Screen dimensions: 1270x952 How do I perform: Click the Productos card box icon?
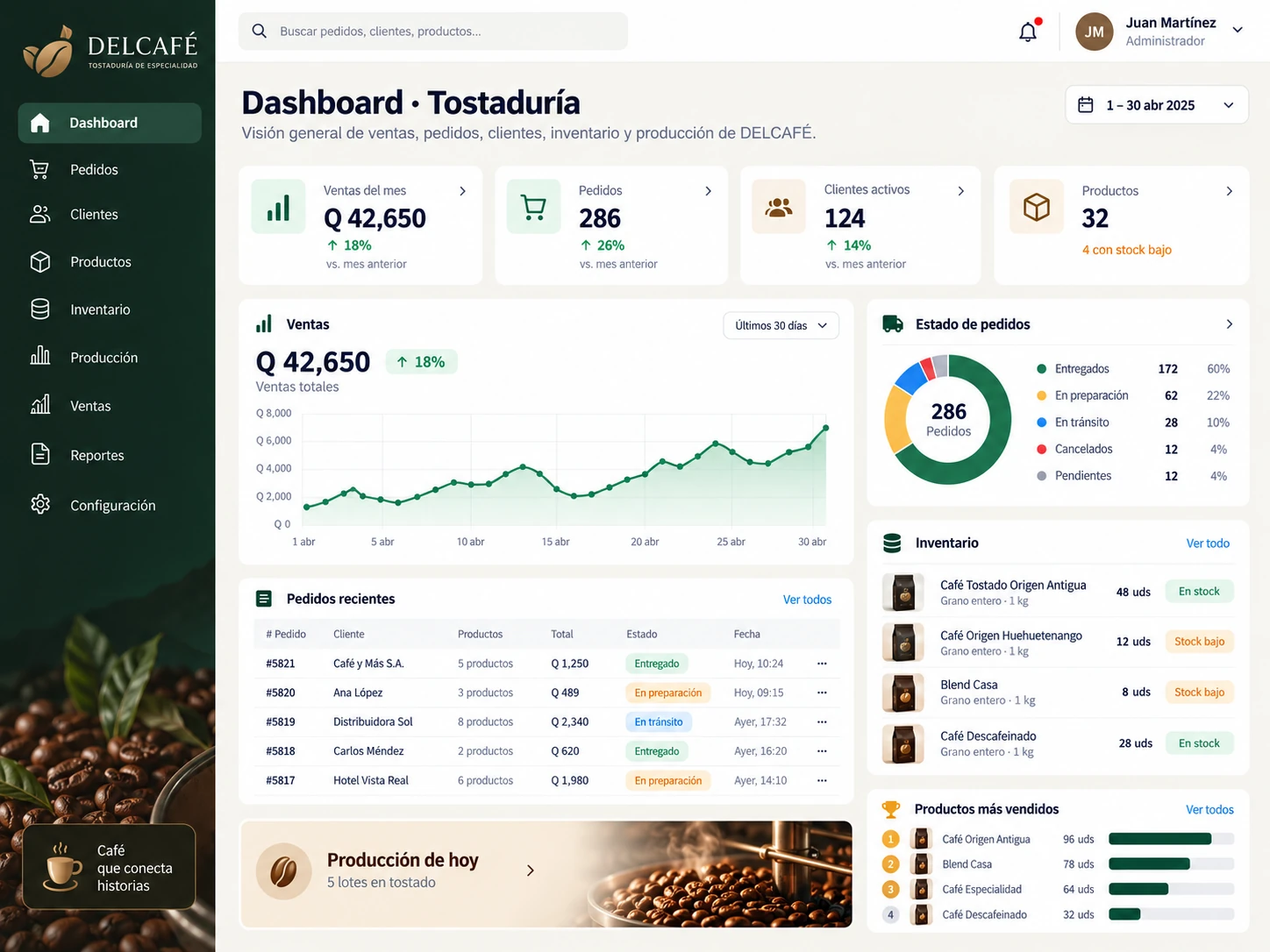point(1037,207)
